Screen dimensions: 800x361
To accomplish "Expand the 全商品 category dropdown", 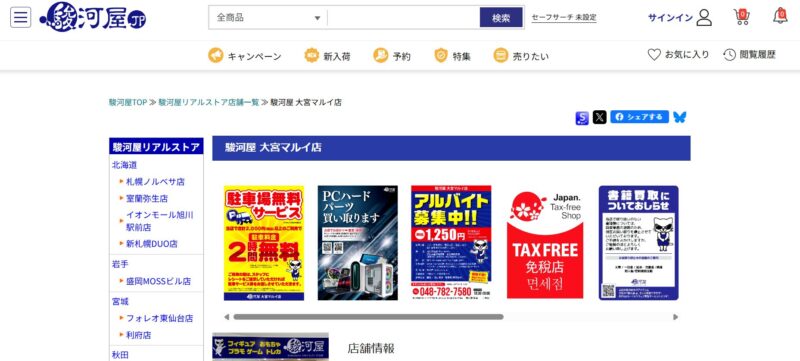I will [268, 17].
